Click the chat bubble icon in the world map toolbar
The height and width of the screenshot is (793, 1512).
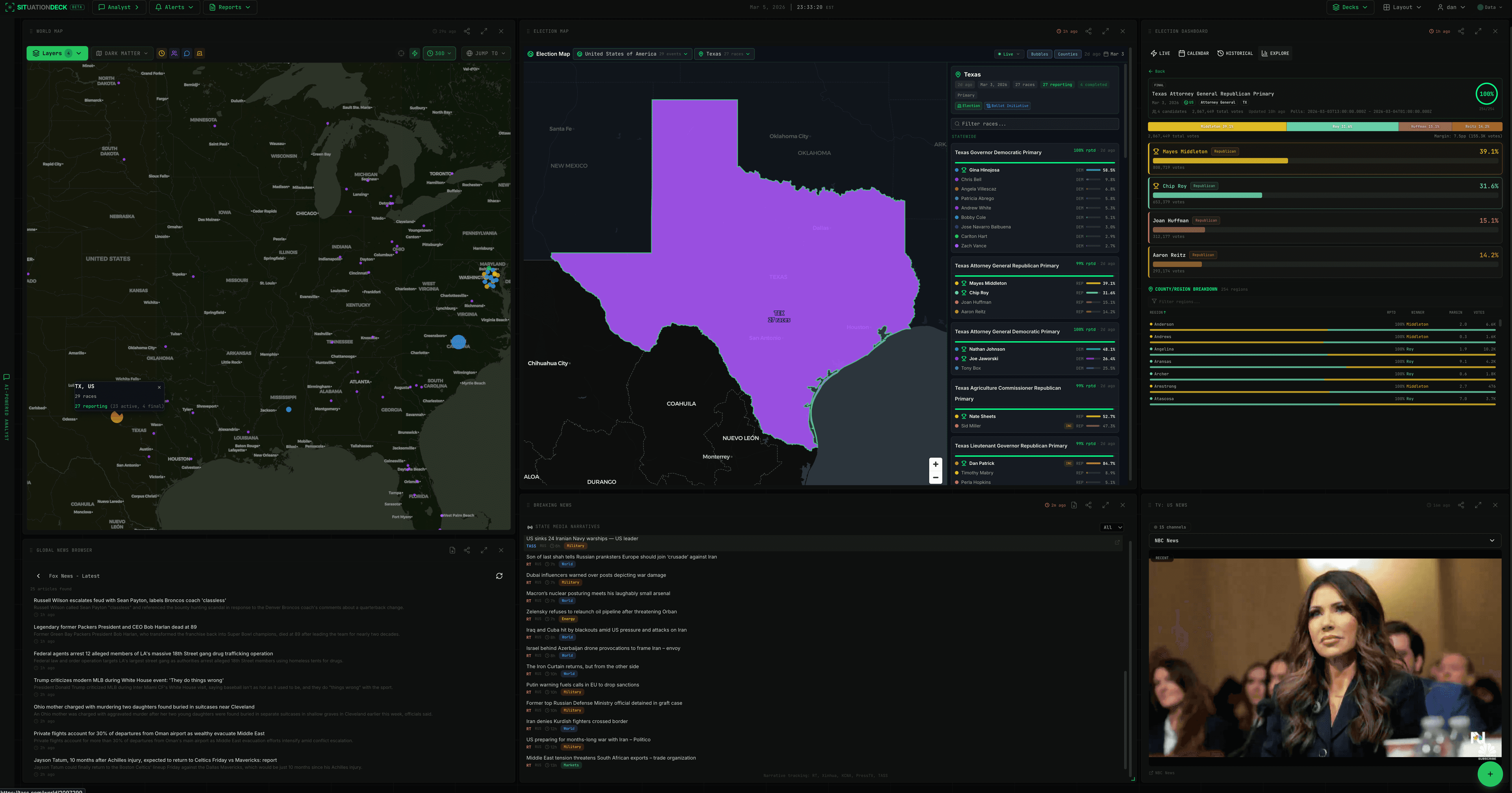187,53
